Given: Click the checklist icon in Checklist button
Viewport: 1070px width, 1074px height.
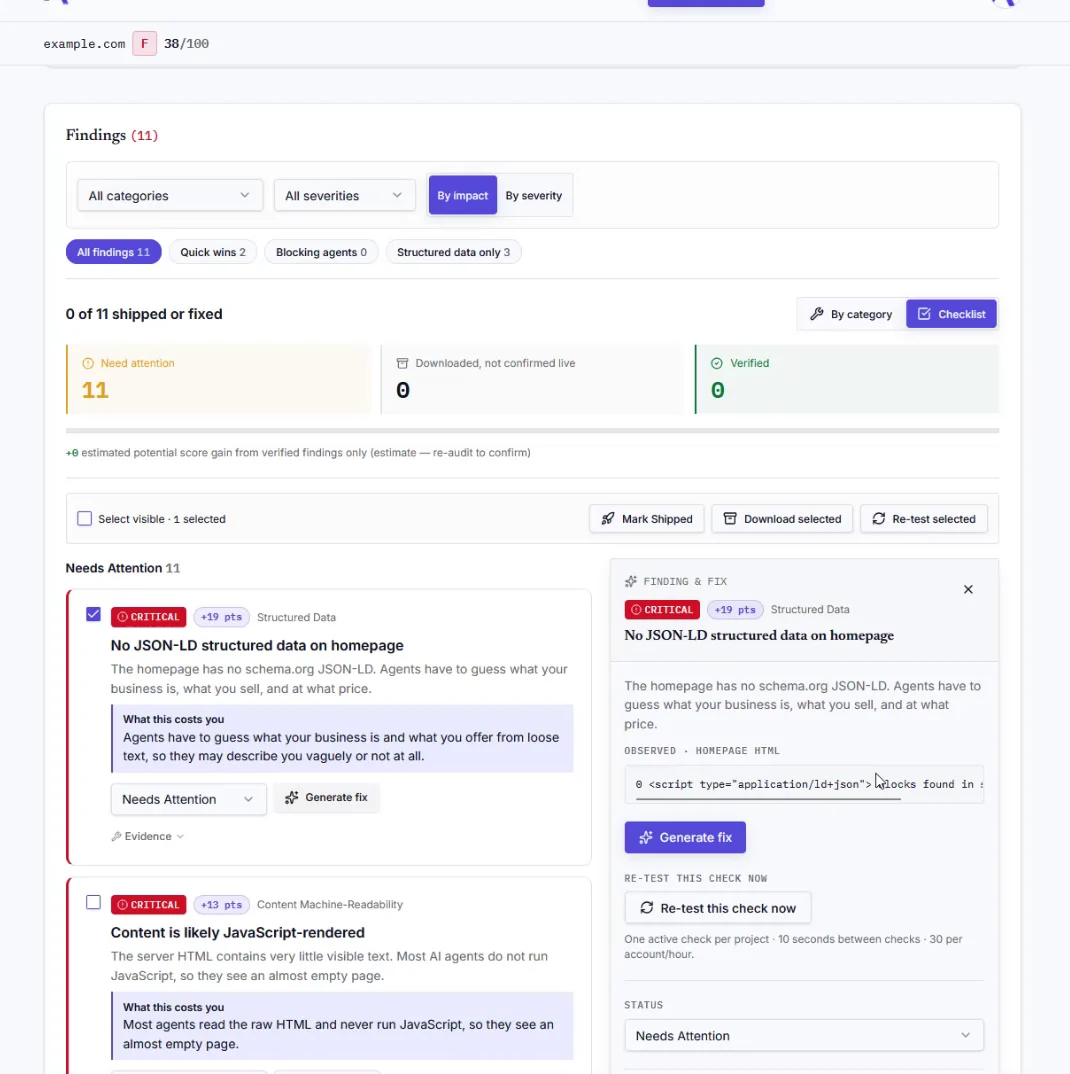Looking at the screenshot, I should click(924, 314).
